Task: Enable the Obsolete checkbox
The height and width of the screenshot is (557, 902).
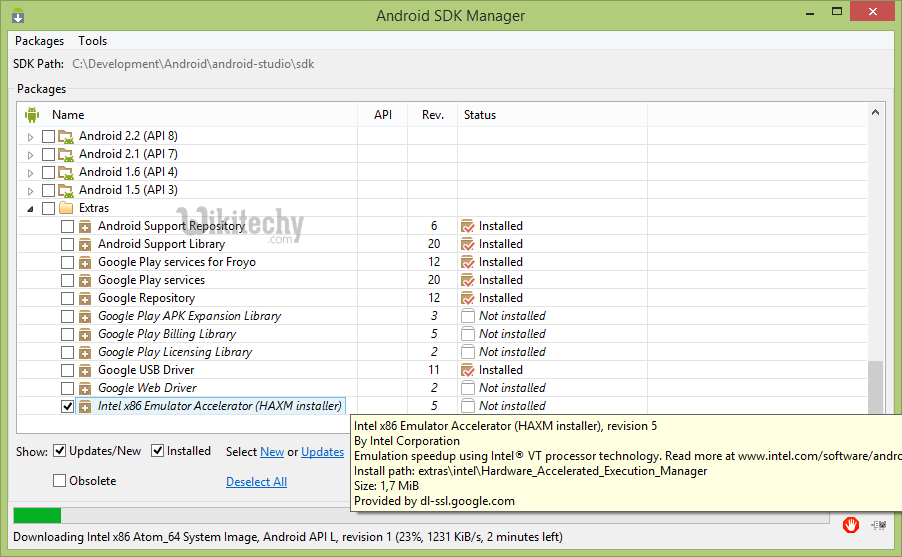Action: click(60, 481)
